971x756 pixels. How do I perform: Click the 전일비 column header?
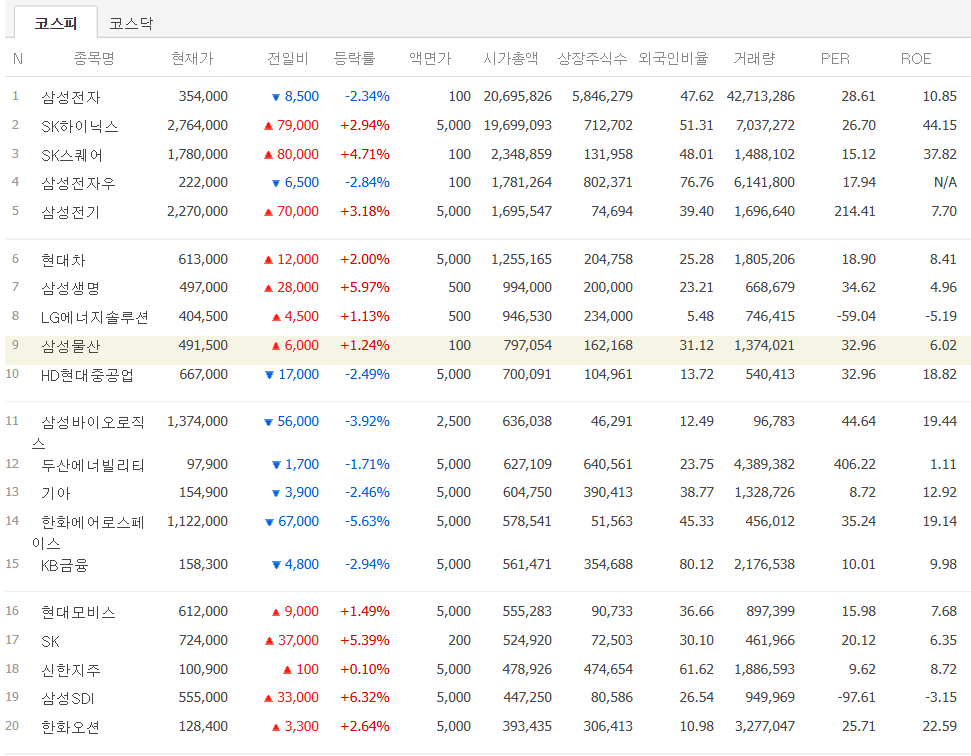[287, 58]
